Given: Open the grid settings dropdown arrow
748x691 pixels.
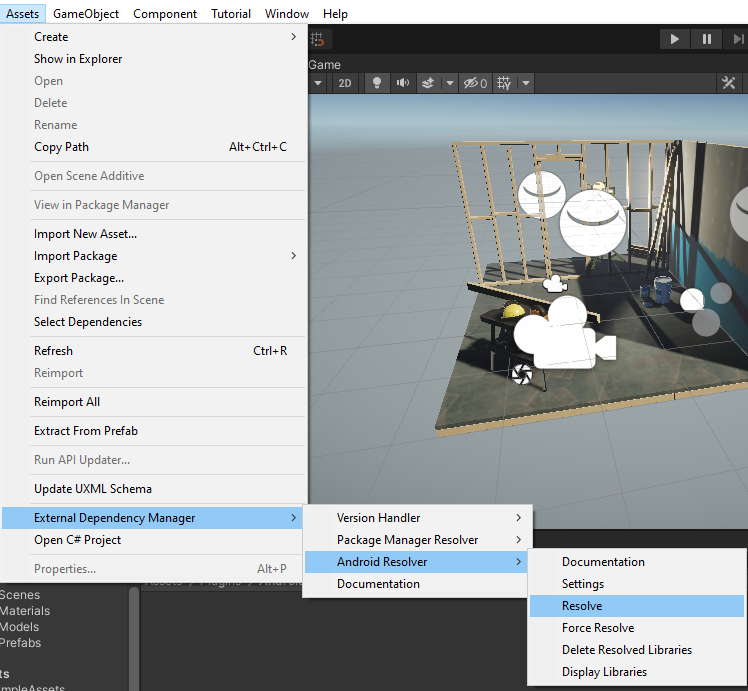Looking at the screenshot, I should click(x=526, y=83).
